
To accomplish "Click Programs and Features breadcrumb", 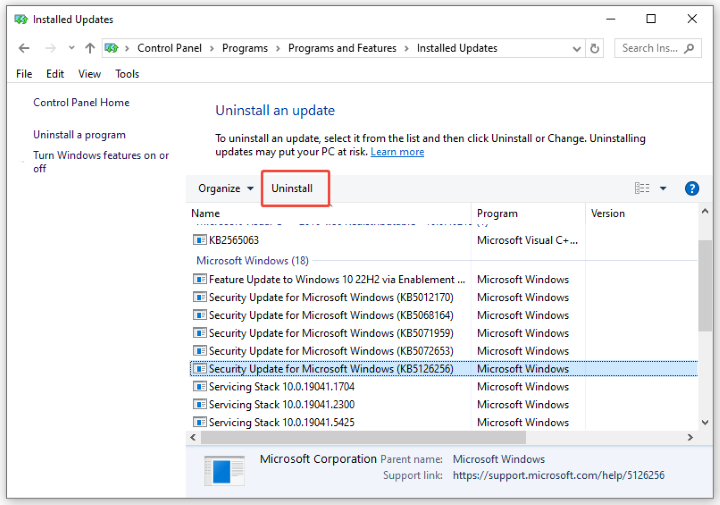I will (342, 48).
